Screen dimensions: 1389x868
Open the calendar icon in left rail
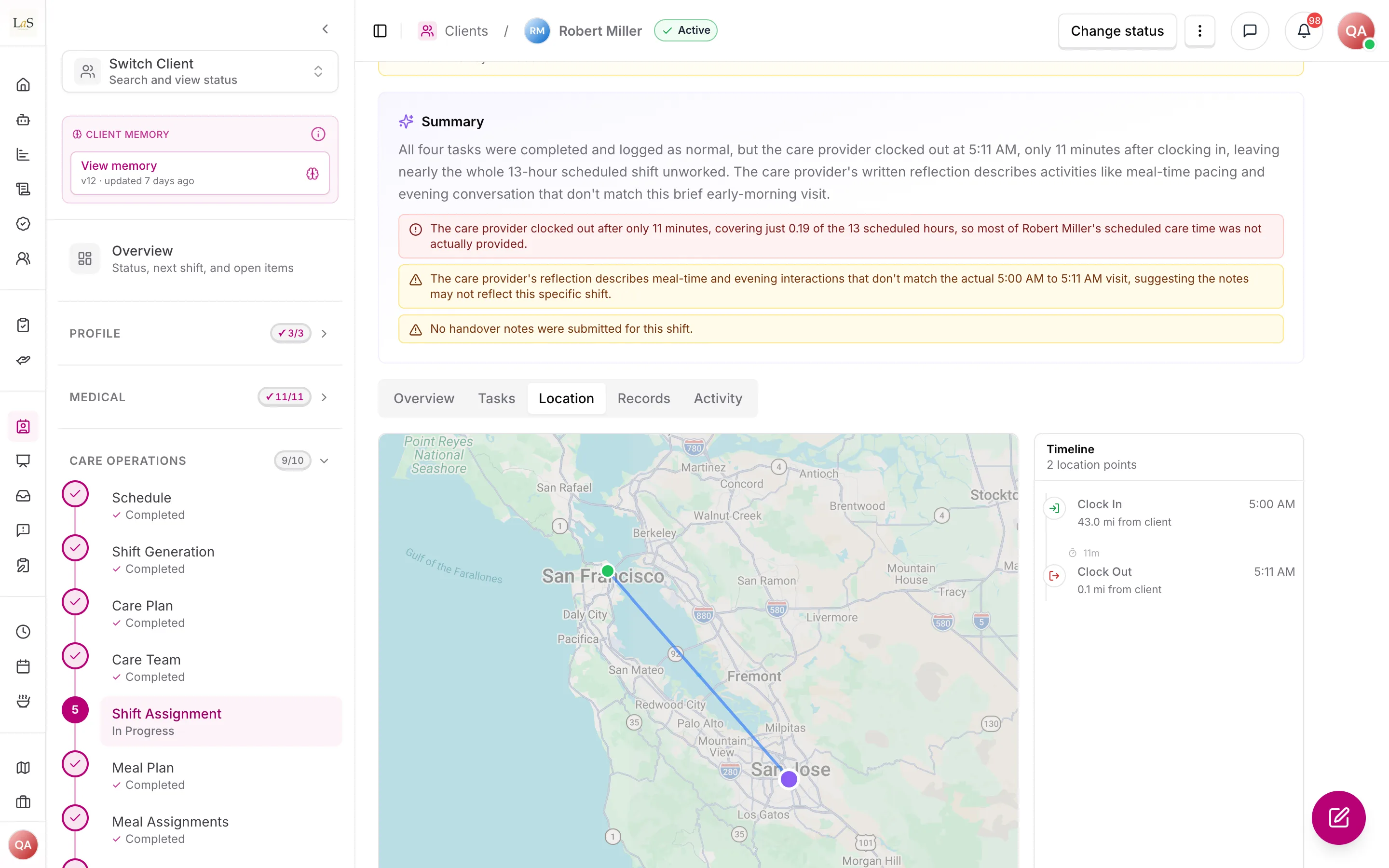(23, 666)
